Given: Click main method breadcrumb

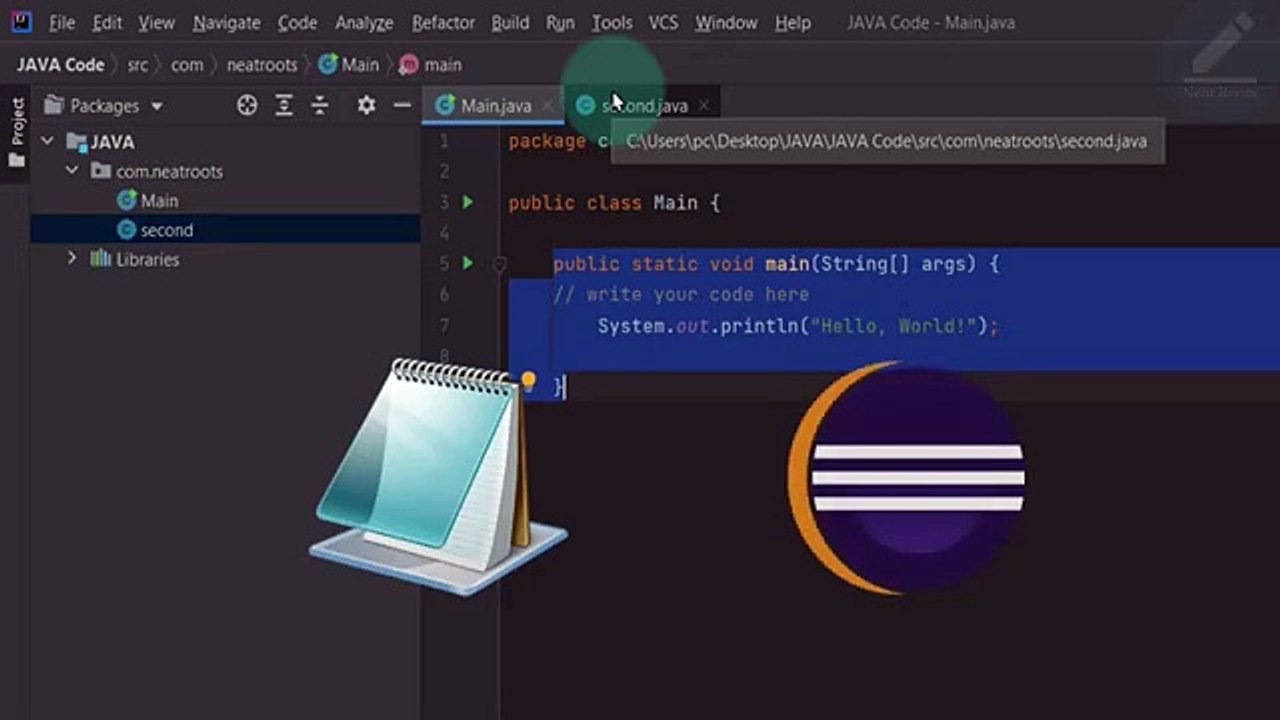Looking at the screenshot, I should tap(431, 65).
